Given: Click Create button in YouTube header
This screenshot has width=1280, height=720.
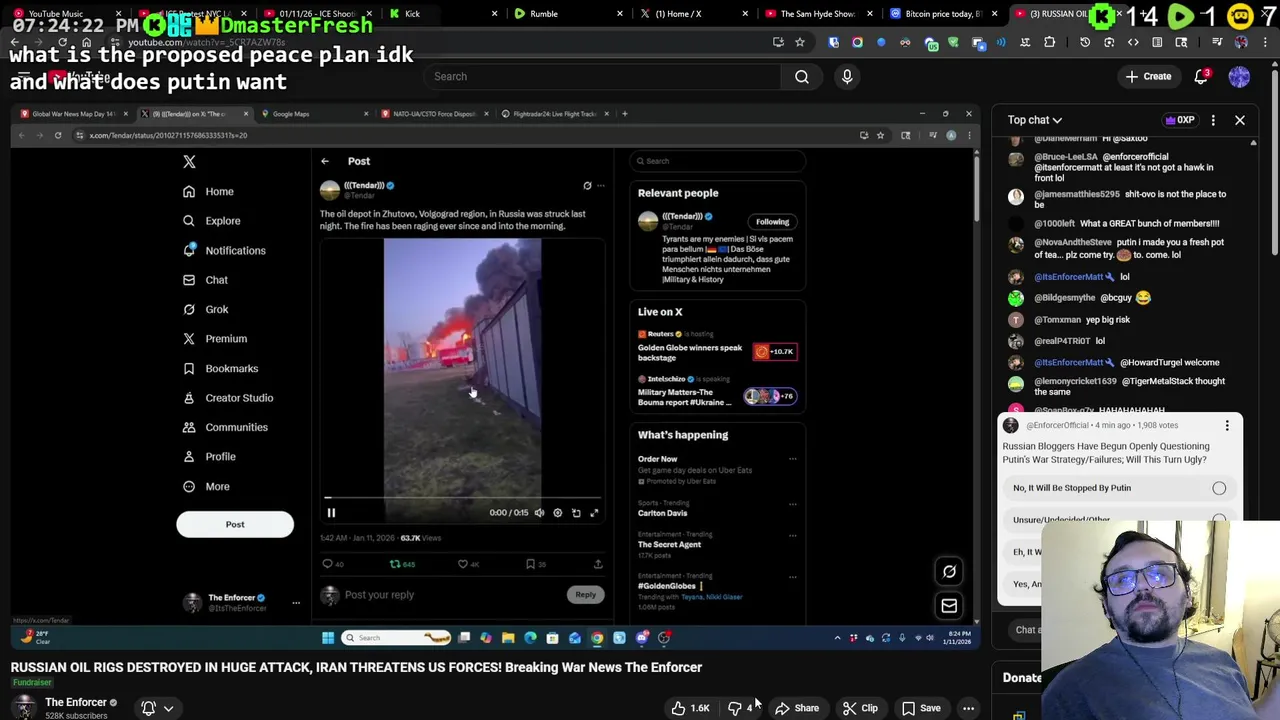Looking at the screenshot, I should [x=1148, y=76].
